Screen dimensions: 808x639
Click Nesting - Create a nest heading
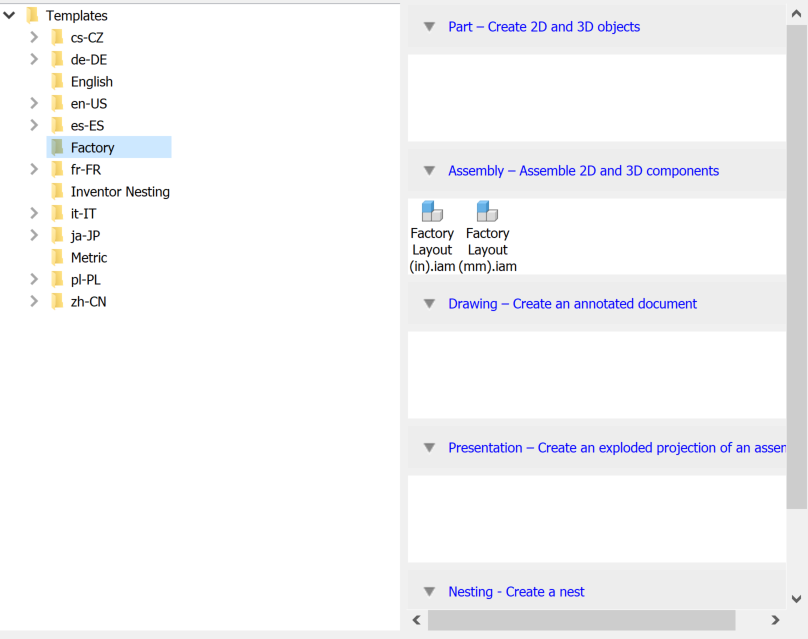click(x=516, y=592)
